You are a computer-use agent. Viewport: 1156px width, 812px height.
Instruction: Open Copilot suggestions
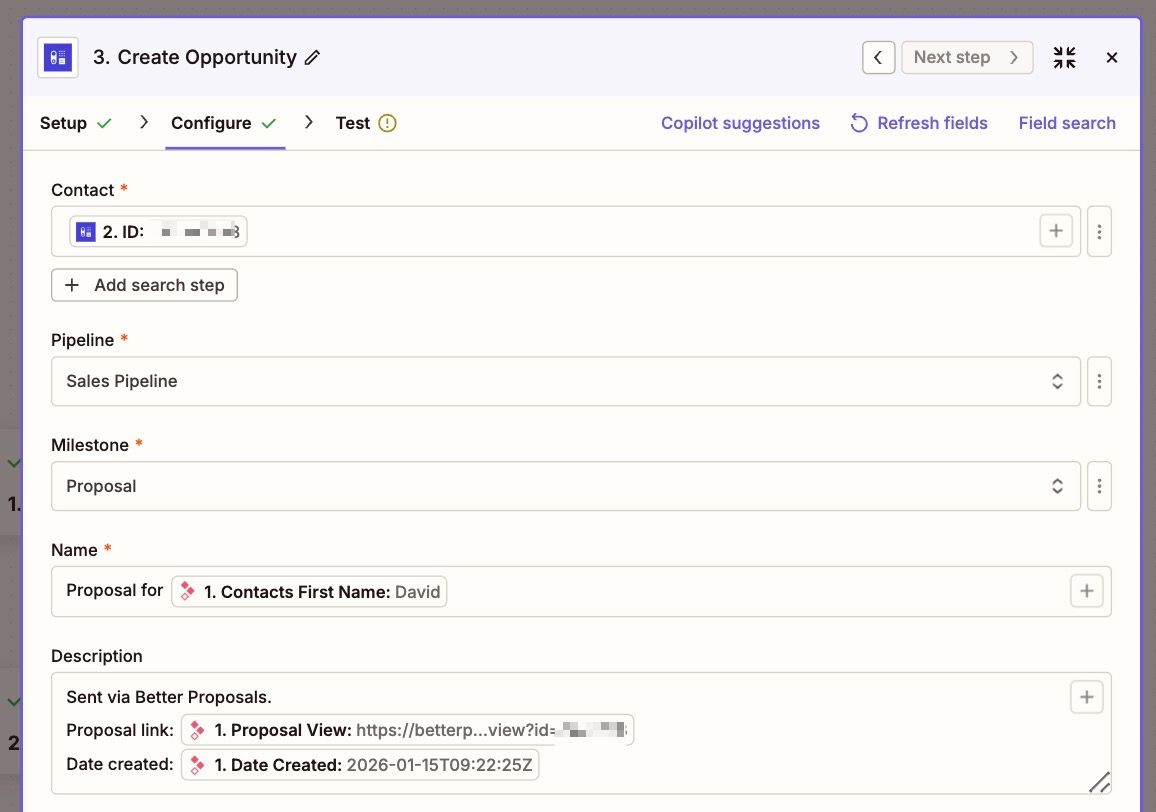[740, 122]
